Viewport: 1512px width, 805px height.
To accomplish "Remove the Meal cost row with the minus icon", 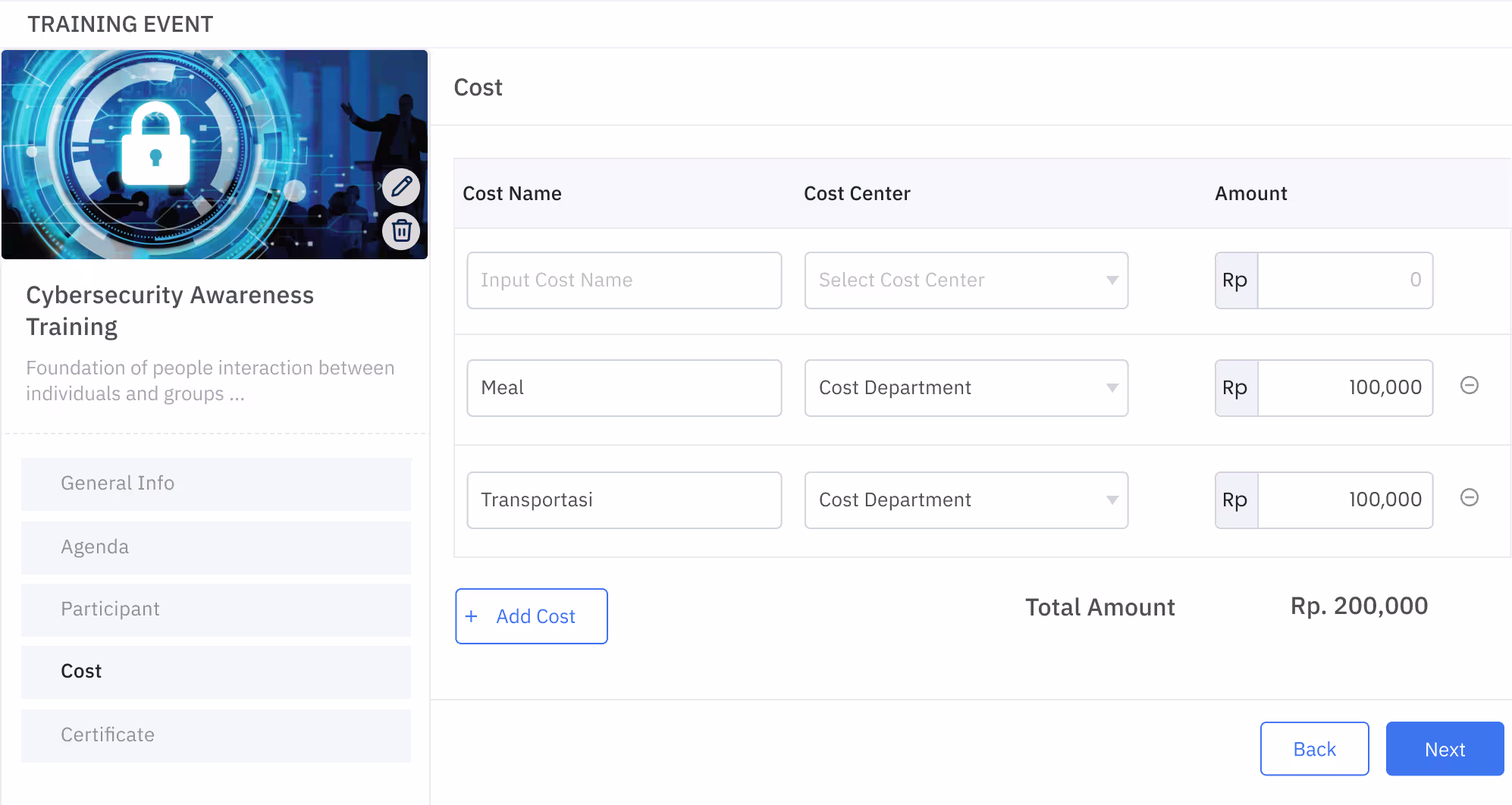I will pos(1469,385).
